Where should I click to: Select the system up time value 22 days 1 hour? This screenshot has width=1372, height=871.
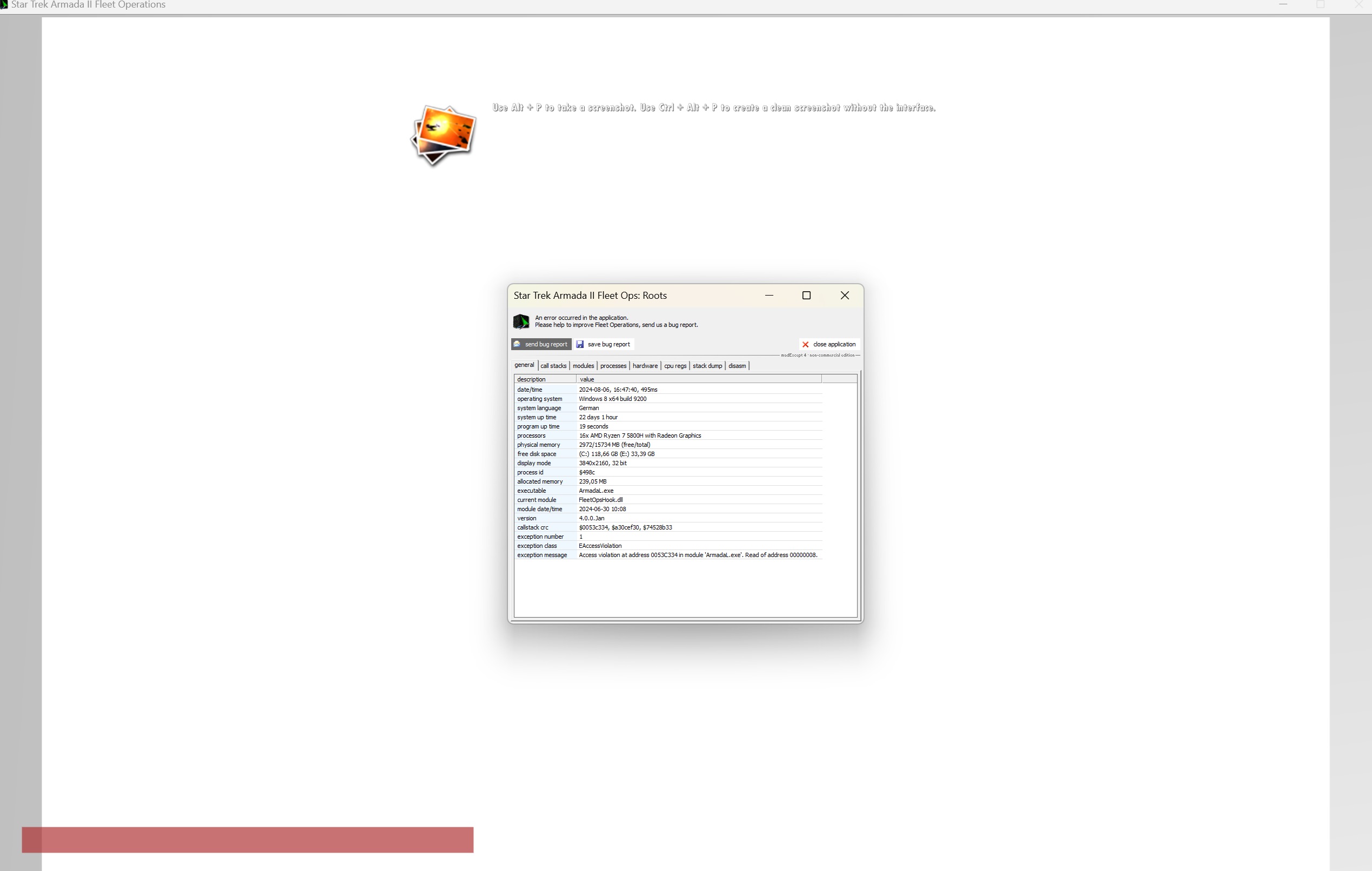click(598, 417)
